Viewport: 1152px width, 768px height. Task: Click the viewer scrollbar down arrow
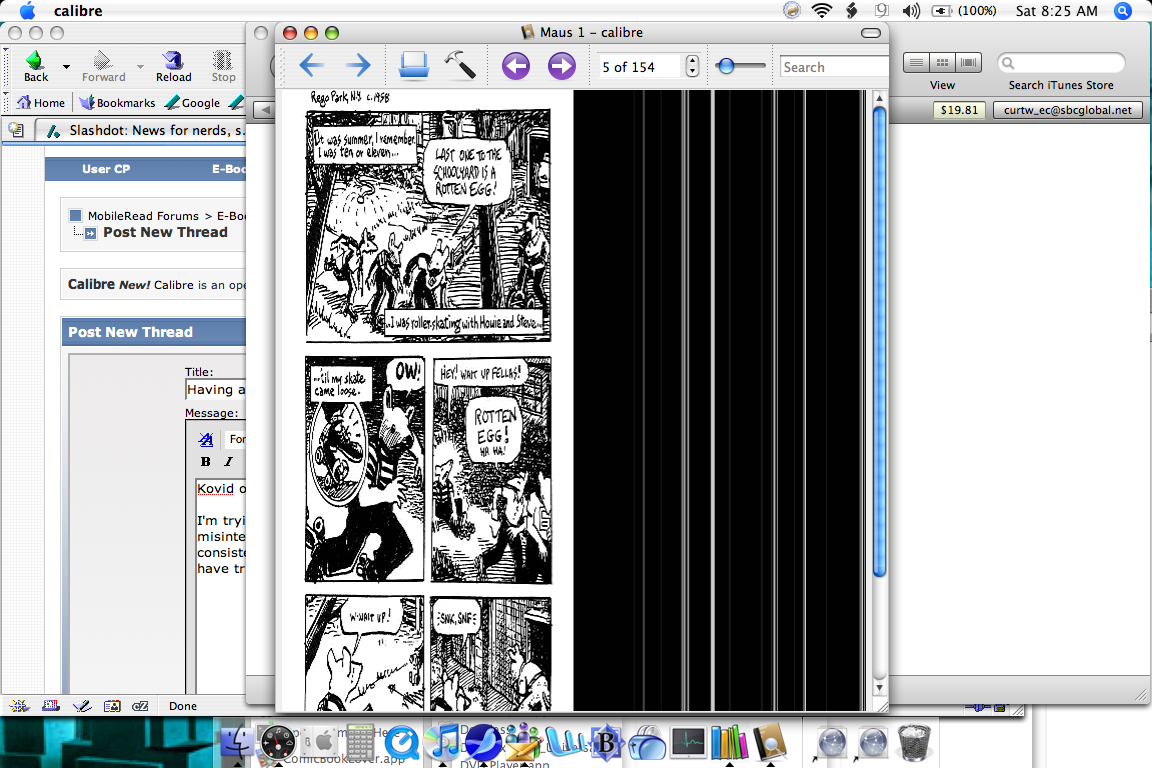point(879,688)
